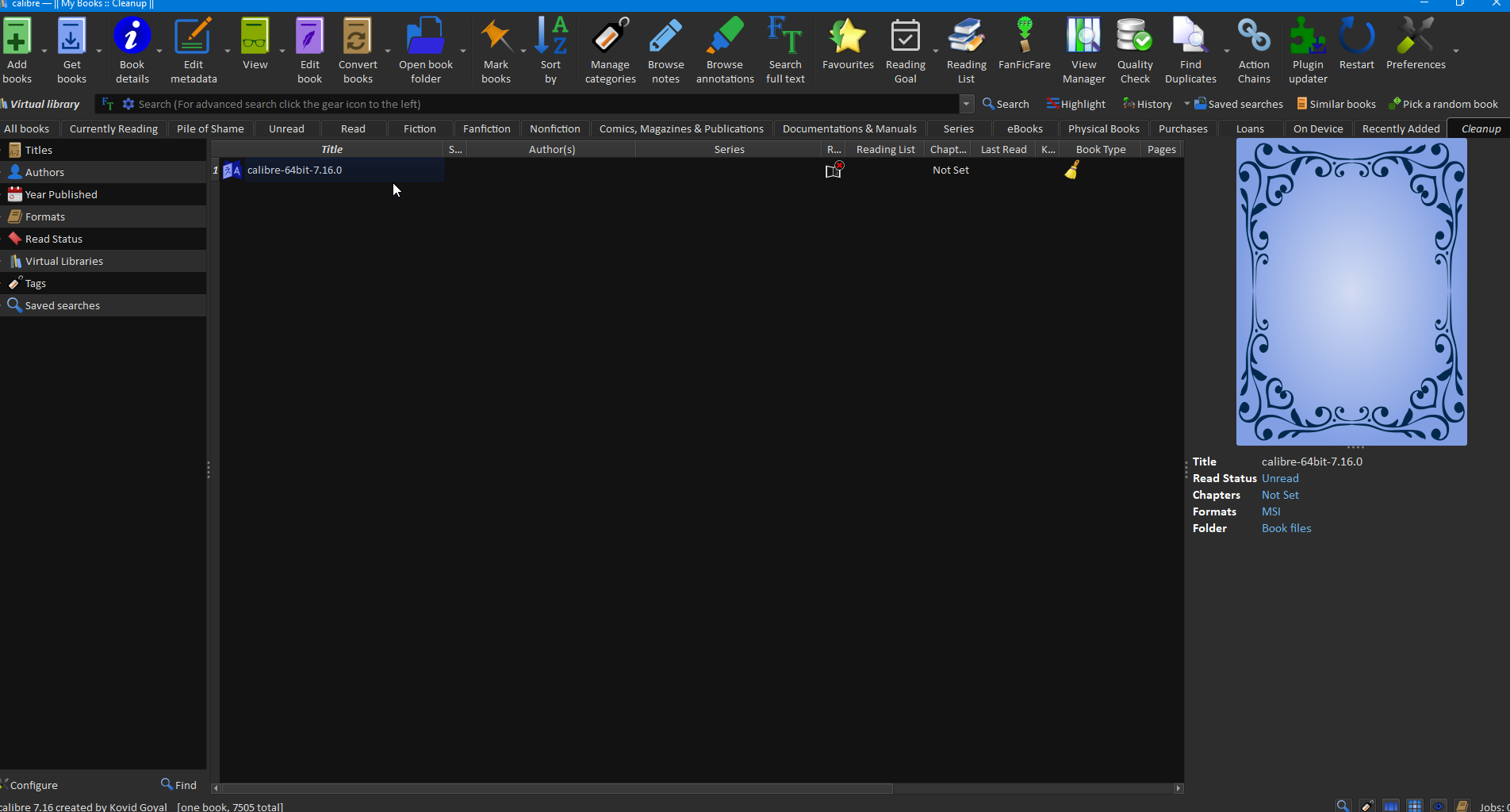The width and height of the screenshot is (1510, 812).
Task: Click the Search button
Action: (1006, 104)
